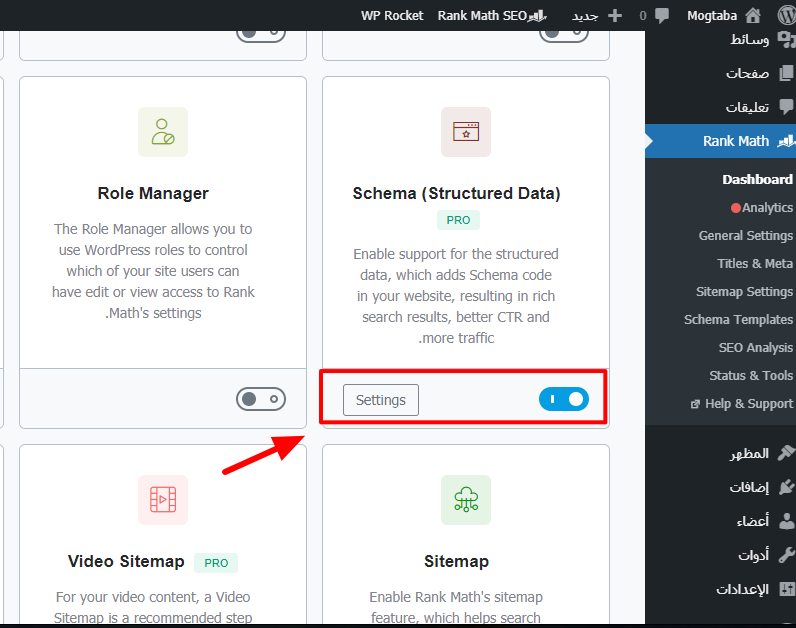Click the Rank Math SEO chart icon in admin bar
Viewport: 796px width, 628px height.
coord(537,16)
